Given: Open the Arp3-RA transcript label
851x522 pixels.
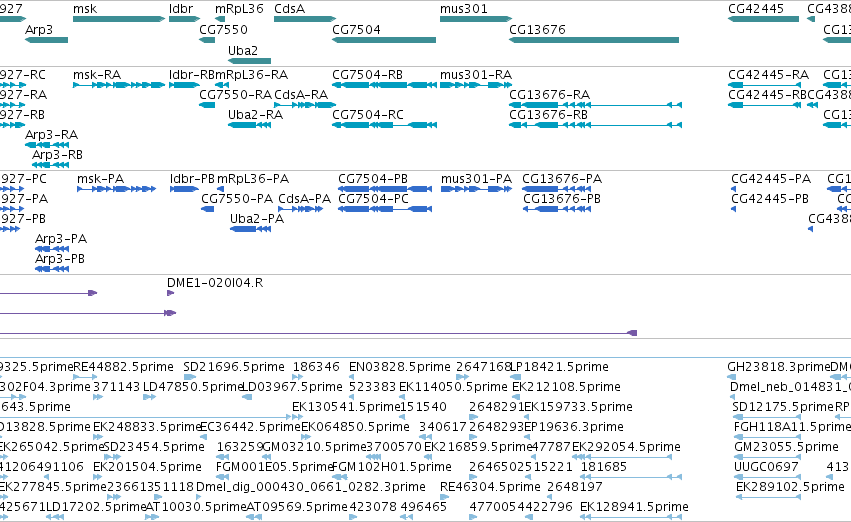Looking at the screenshot, I should click(52, 135).
